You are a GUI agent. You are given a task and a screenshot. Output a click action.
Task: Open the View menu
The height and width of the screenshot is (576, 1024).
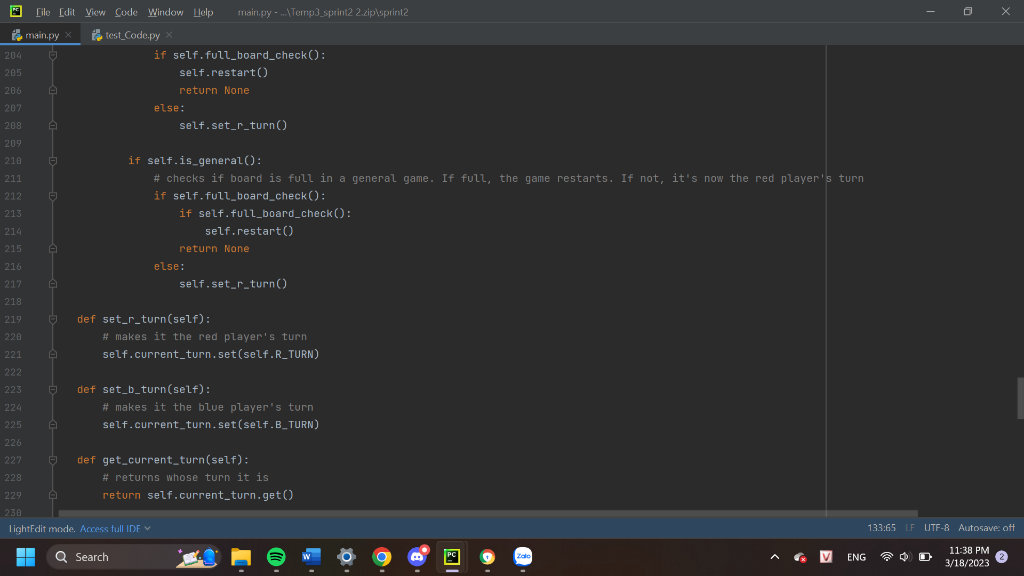point(95,12)
